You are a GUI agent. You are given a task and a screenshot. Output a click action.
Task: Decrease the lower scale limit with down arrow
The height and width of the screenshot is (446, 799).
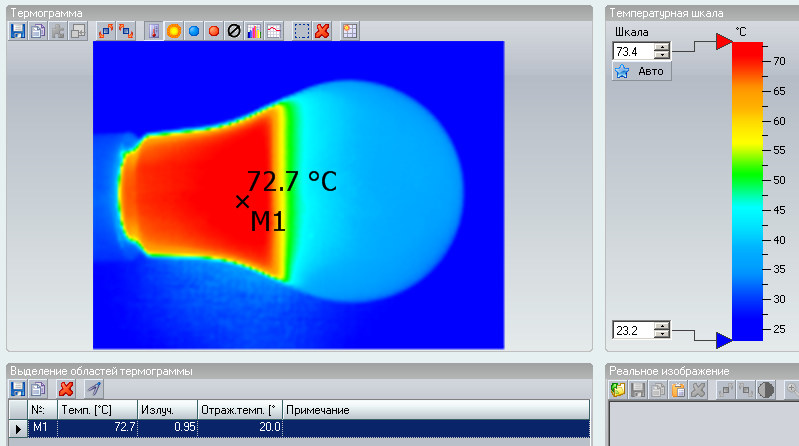(x=662, y=334)
